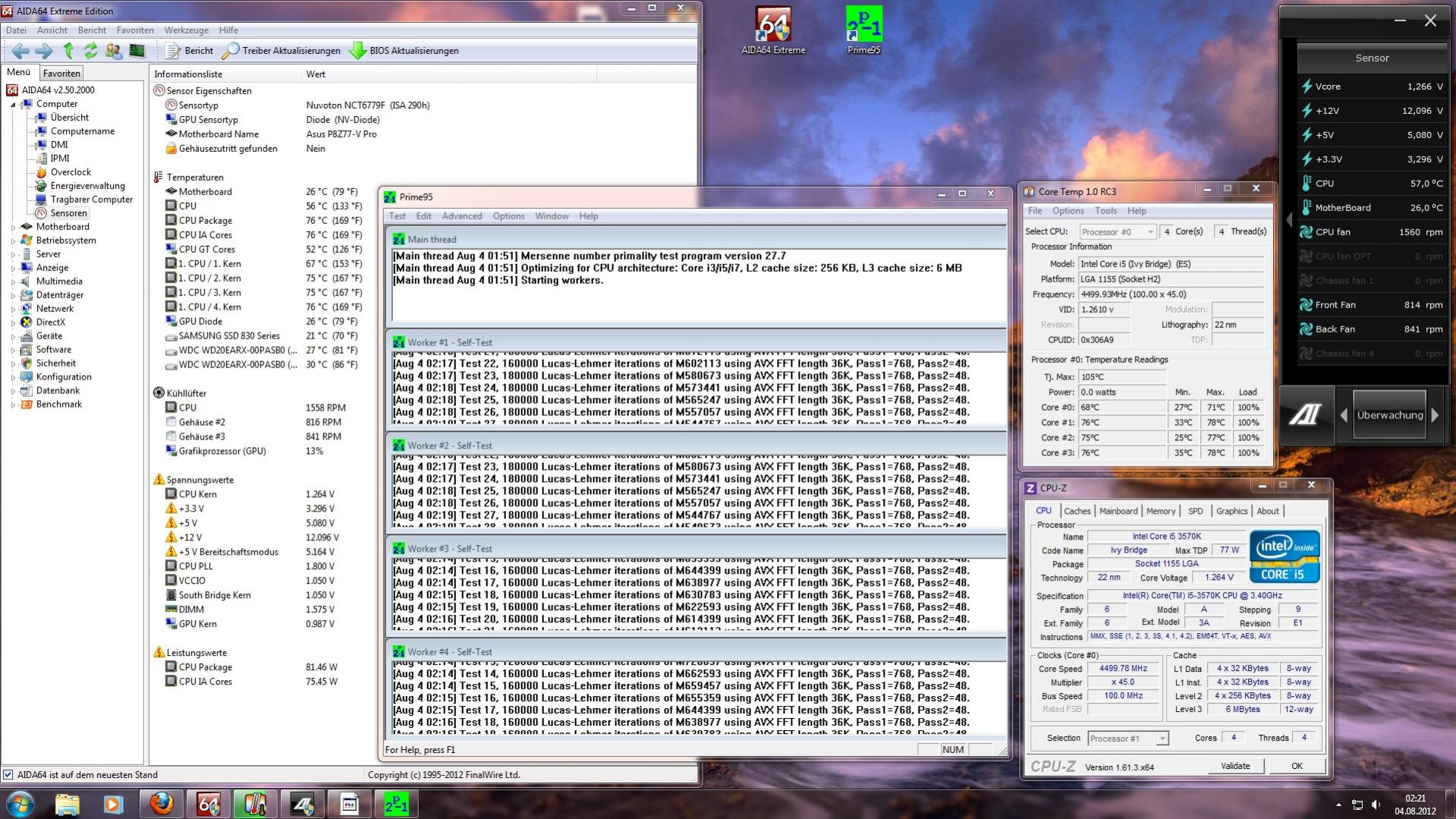Select Overclock in the AIDA64 tree
1456x819 pixels.
point(71,172)
